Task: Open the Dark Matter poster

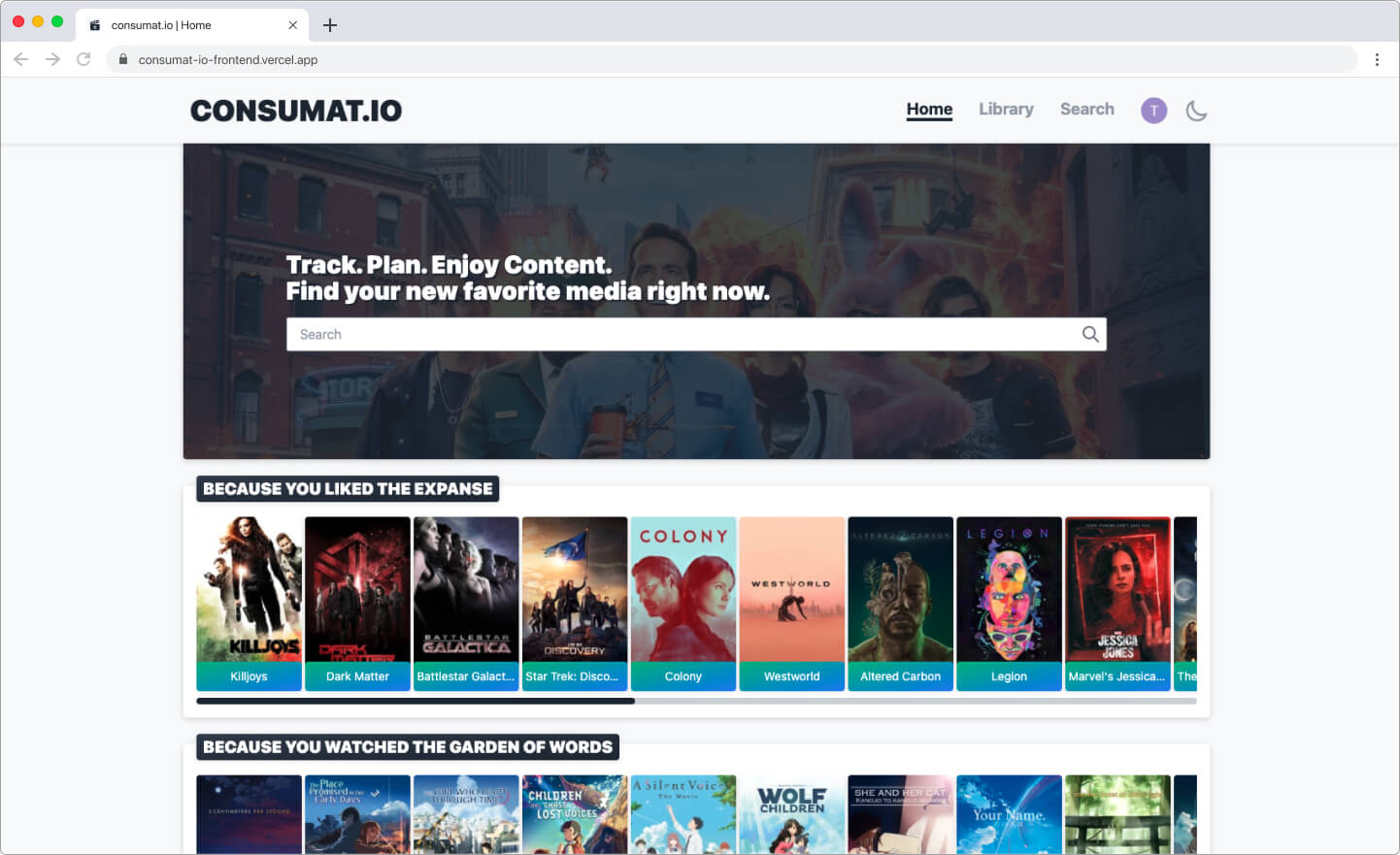Action: coord(357,590)
